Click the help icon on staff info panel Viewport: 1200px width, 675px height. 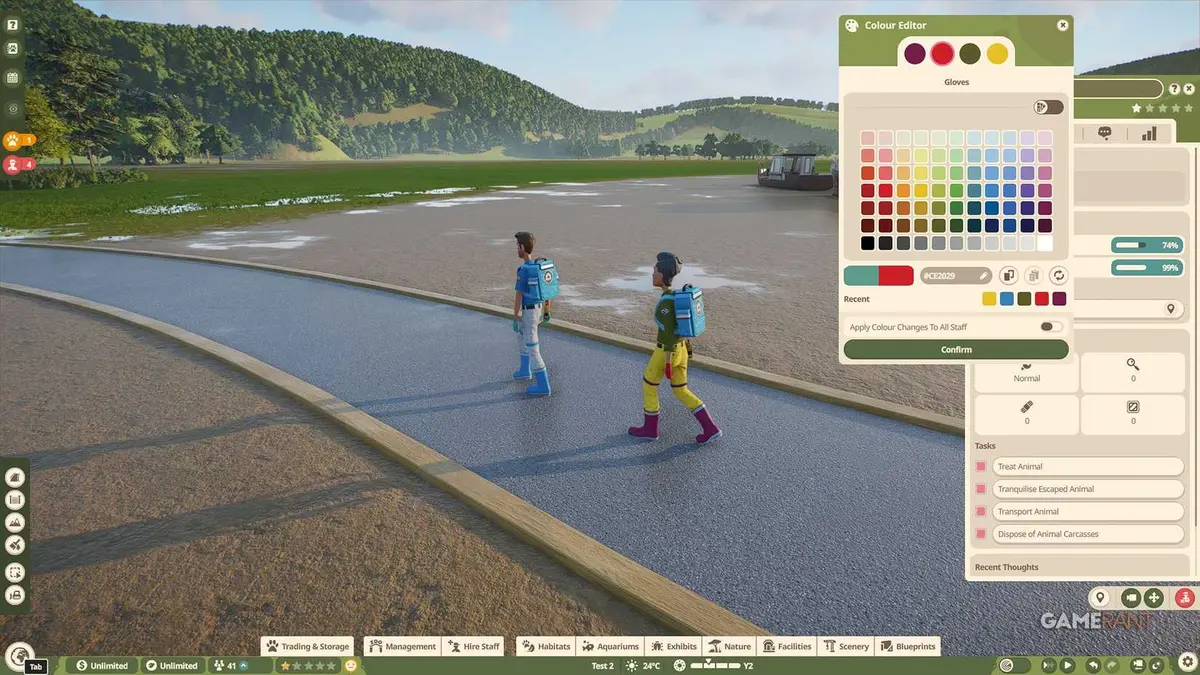click(1175, 89)
